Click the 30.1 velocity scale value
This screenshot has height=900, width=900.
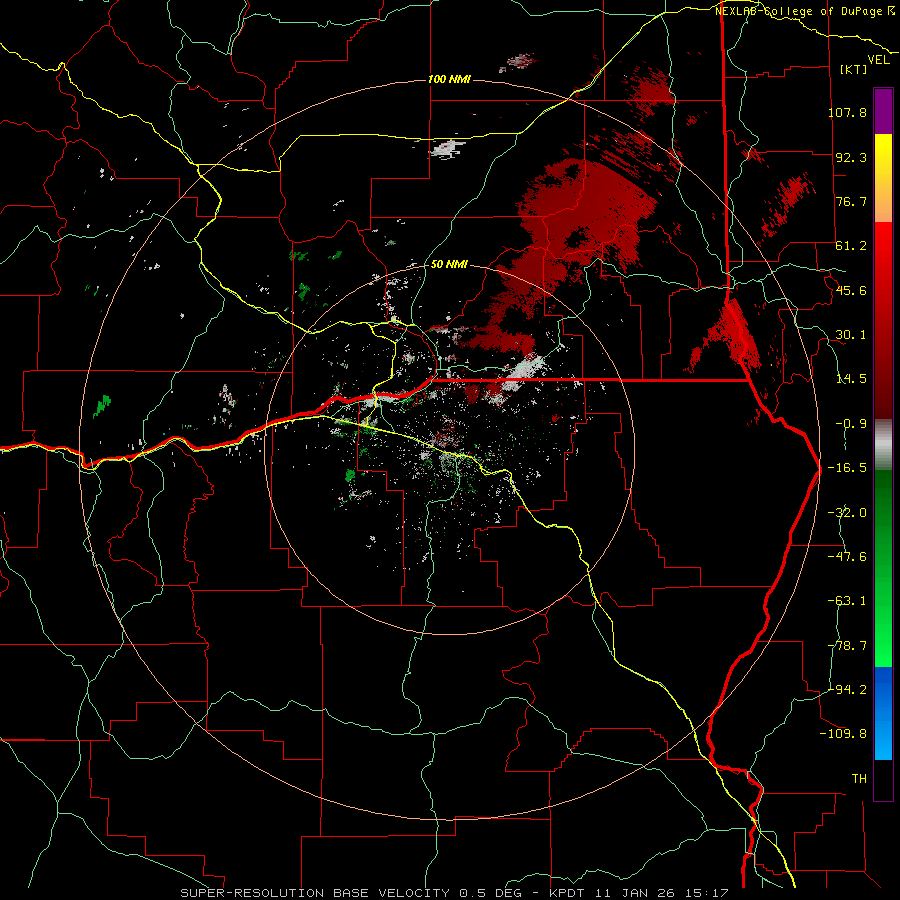[x=851, y=335]
